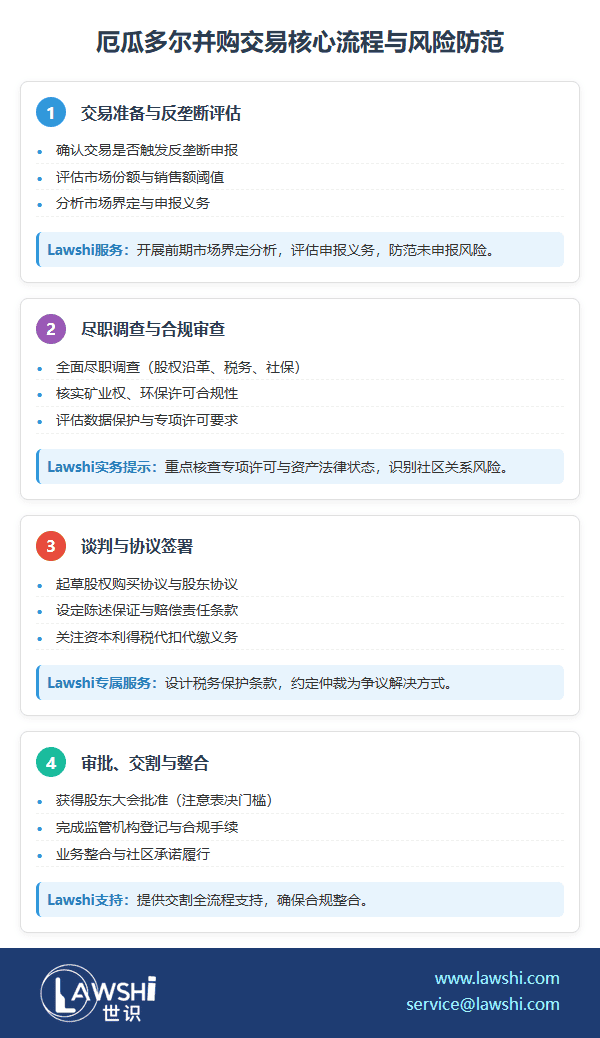600x1038 pixels.
Task: Click the 谈判与协议签署 section heading
Action: coord(137,546)
